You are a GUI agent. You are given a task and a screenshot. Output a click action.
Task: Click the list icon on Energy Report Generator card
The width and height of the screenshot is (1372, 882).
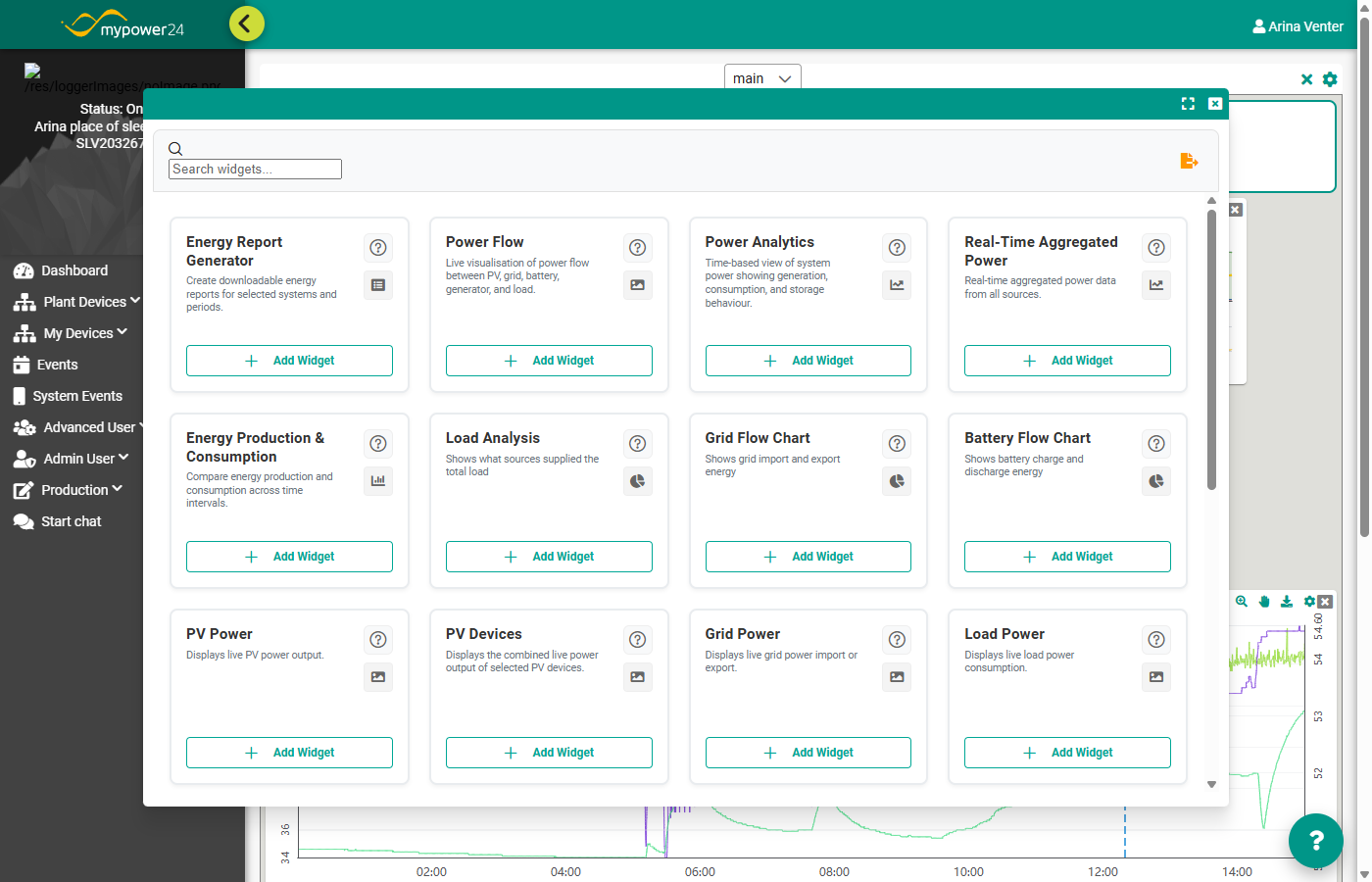[x=378, y=285]
